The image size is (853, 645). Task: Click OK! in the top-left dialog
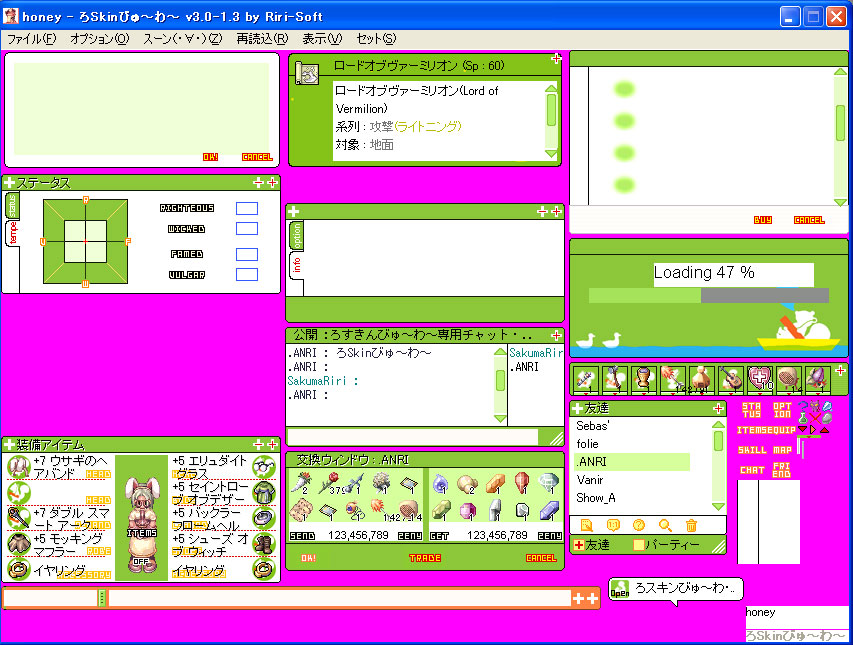pyautogui.click(x=211, y=157)
